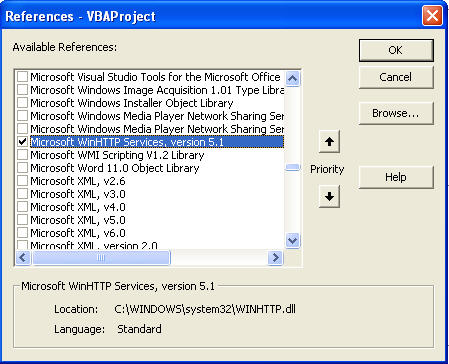
Task: Select the Microsoft Windows Installer Object Library row
Action: tap(132, 103)
